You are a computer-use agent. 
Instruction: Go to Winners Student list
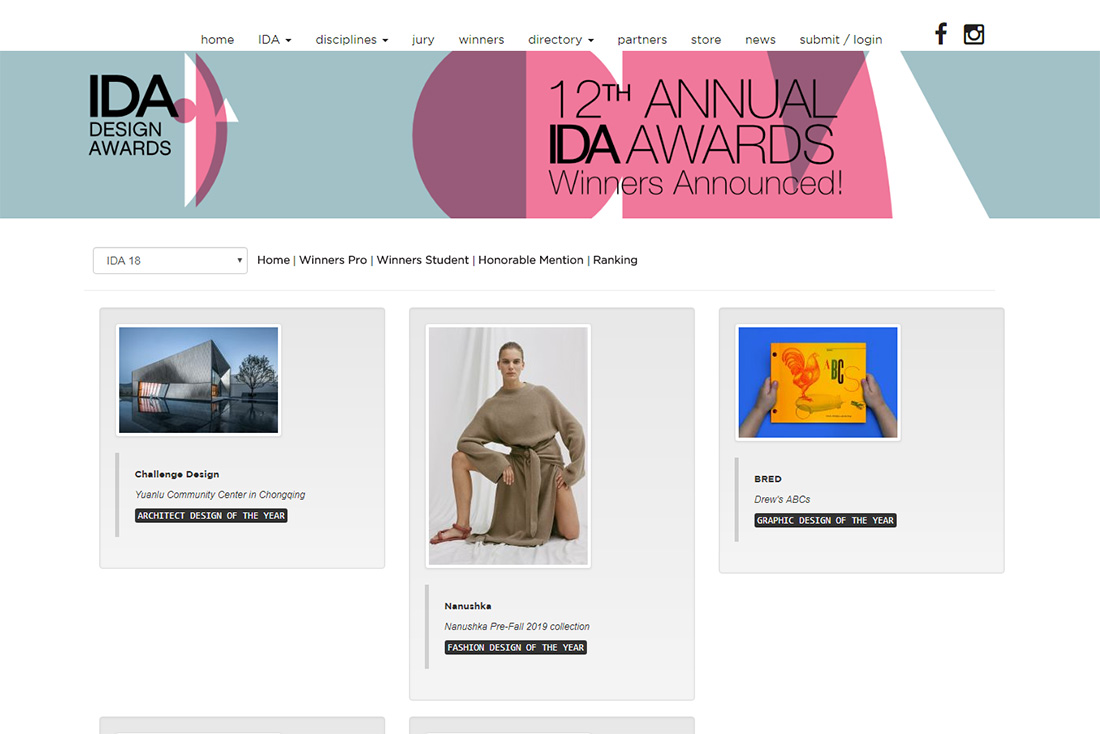[422, 260]
